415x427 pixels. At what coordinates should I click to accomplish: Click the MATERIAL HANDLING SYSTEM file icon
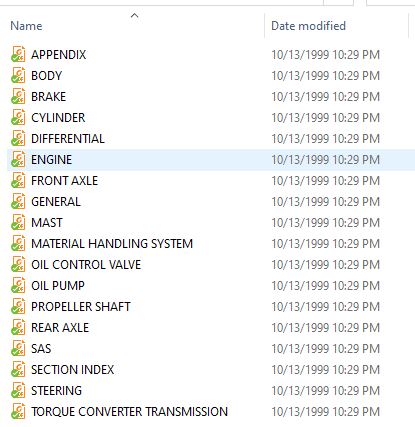click(x=18, y=243)
